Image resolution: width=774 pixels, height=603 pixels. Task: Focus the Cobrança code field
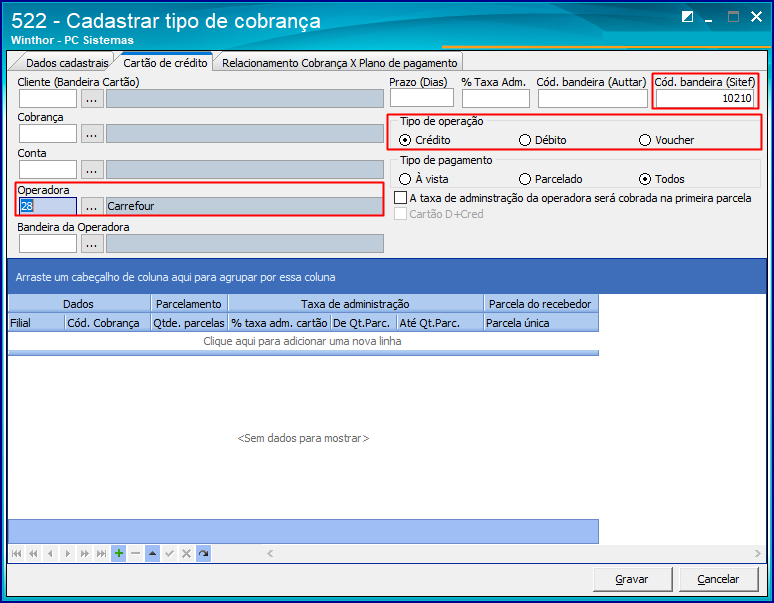[48, 134]
